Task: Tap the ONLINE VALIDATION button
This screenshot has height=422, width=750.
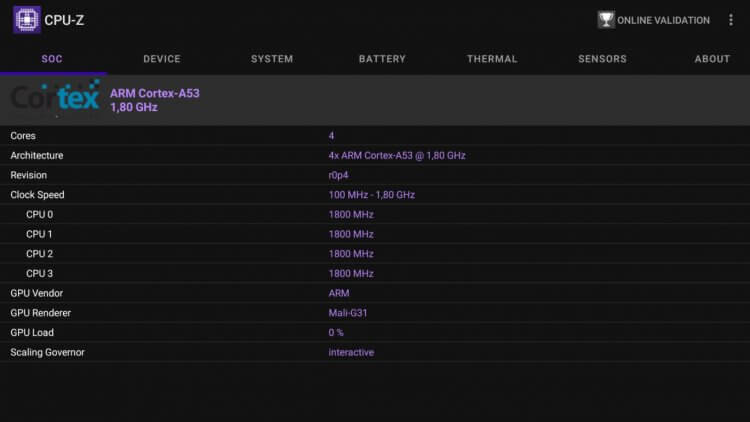Action: click(653, 20)
